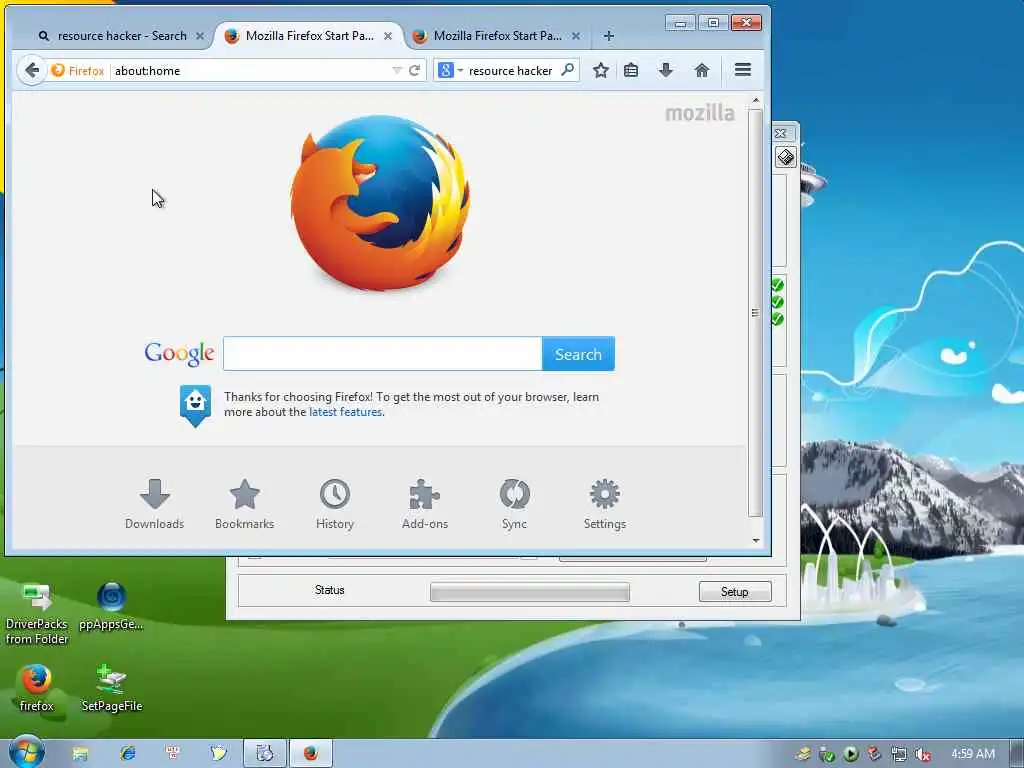Go back using the Firefox back arrow
This screenshot has width=1024, height=768.
pyautogui.click(x=31, y=70)
